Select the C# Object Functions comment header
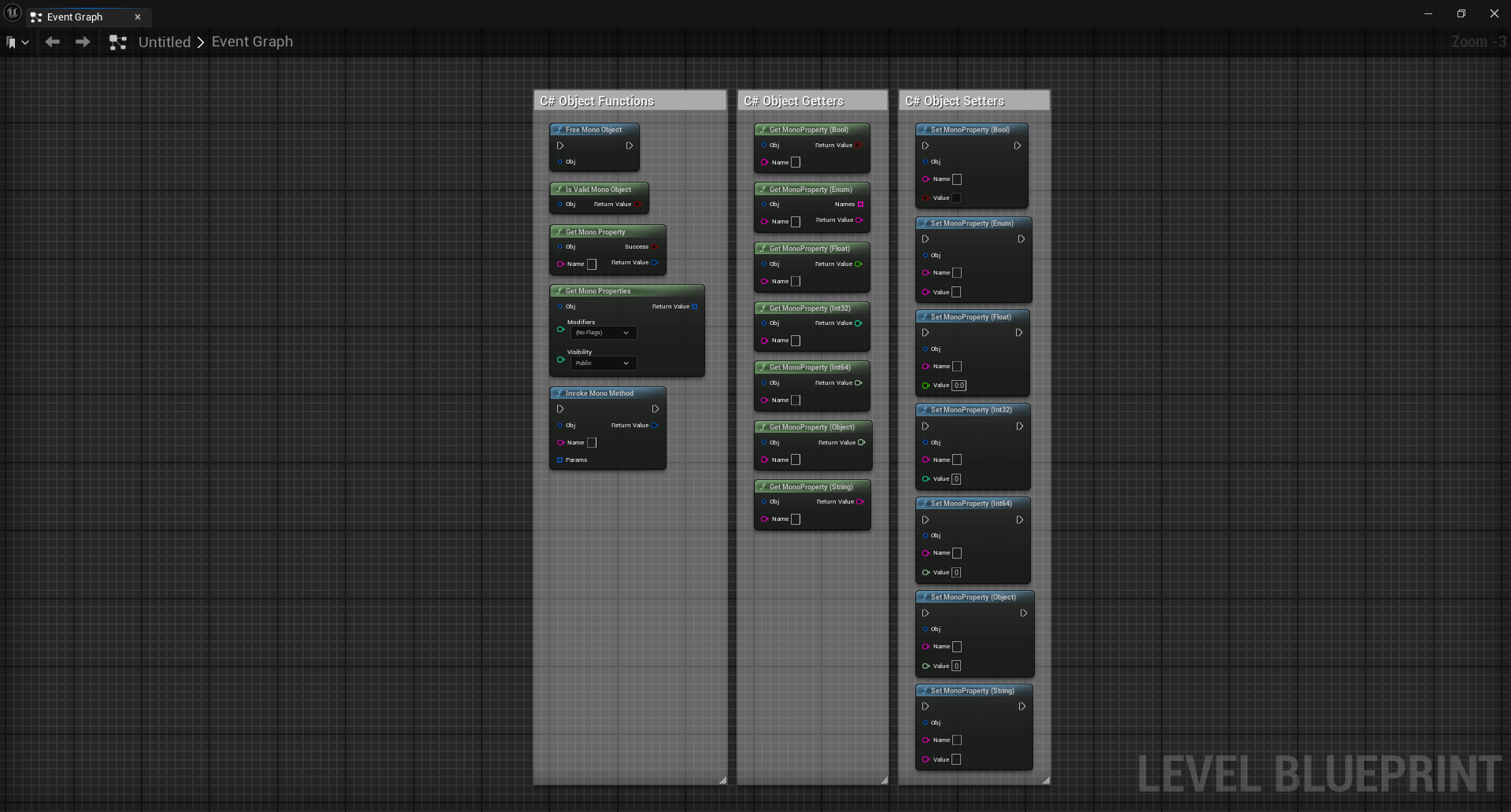Viewport: 1511px width, 812px height. 630,101
